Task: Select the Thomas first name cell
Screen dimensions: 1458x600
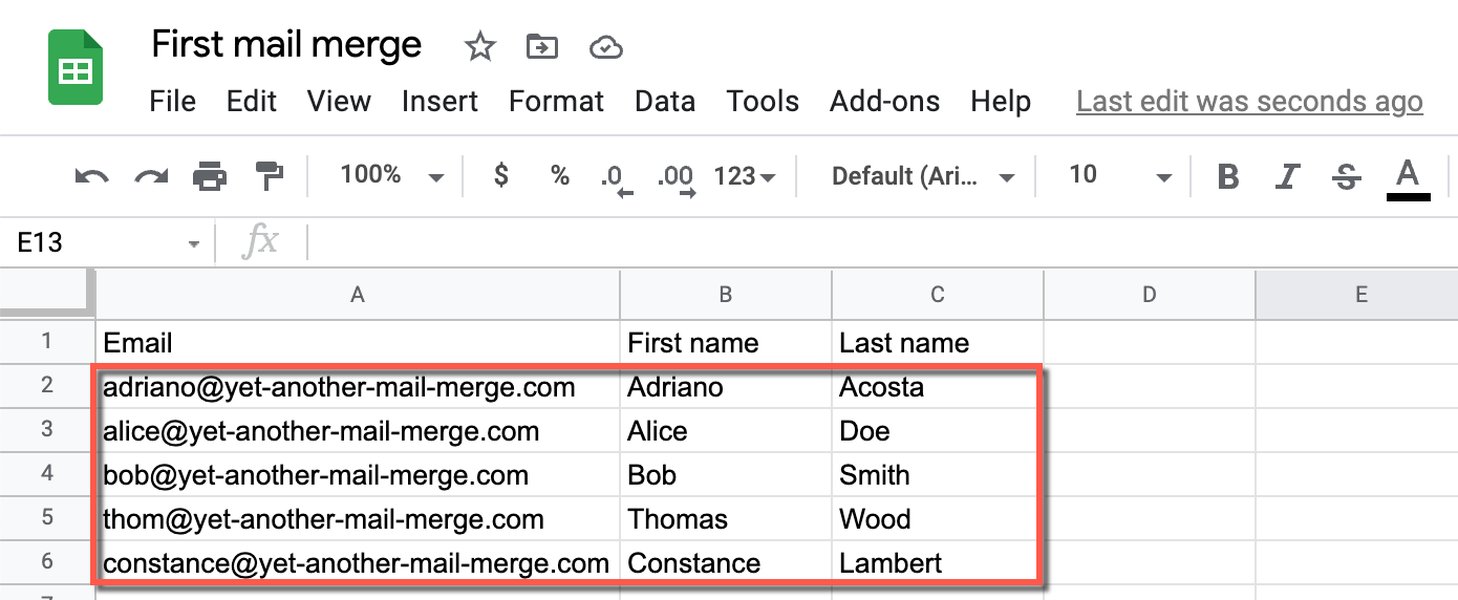Action: 726,518
